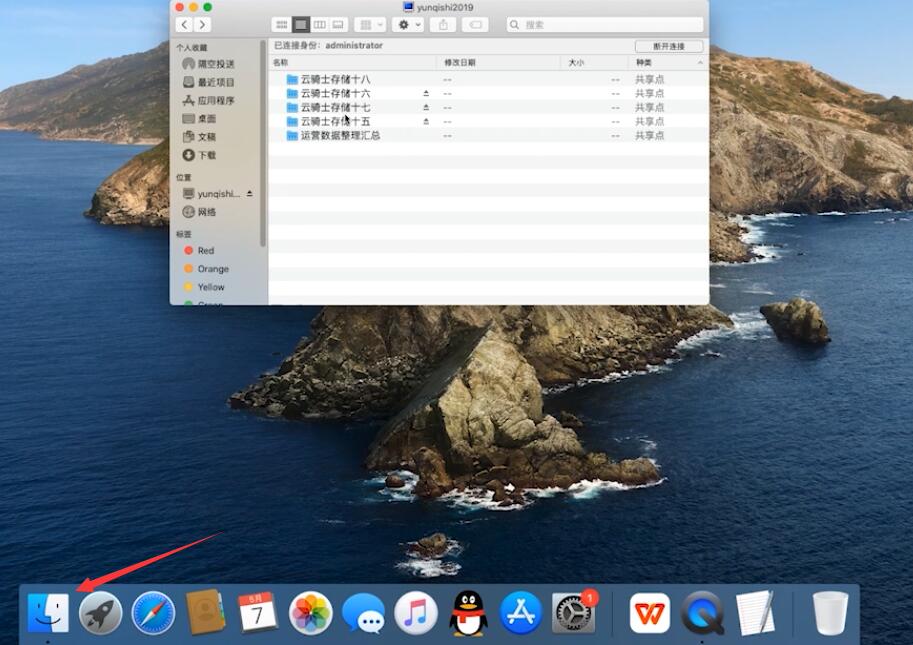
Task: Switch Finder to gallery view
Action: (338, 24)
